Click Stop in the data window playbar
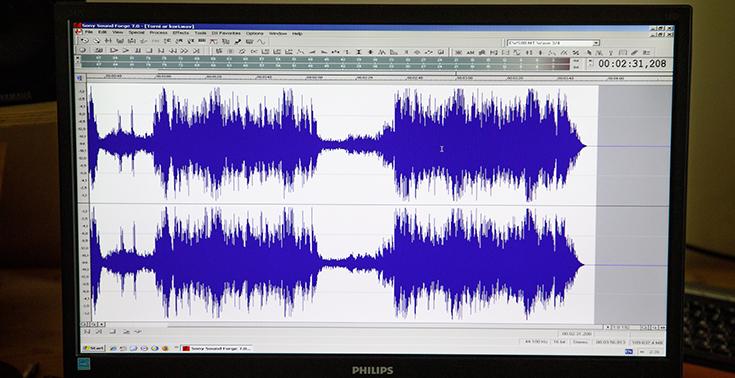The height and width of the screenshot is (378, 735). [112, 332]
